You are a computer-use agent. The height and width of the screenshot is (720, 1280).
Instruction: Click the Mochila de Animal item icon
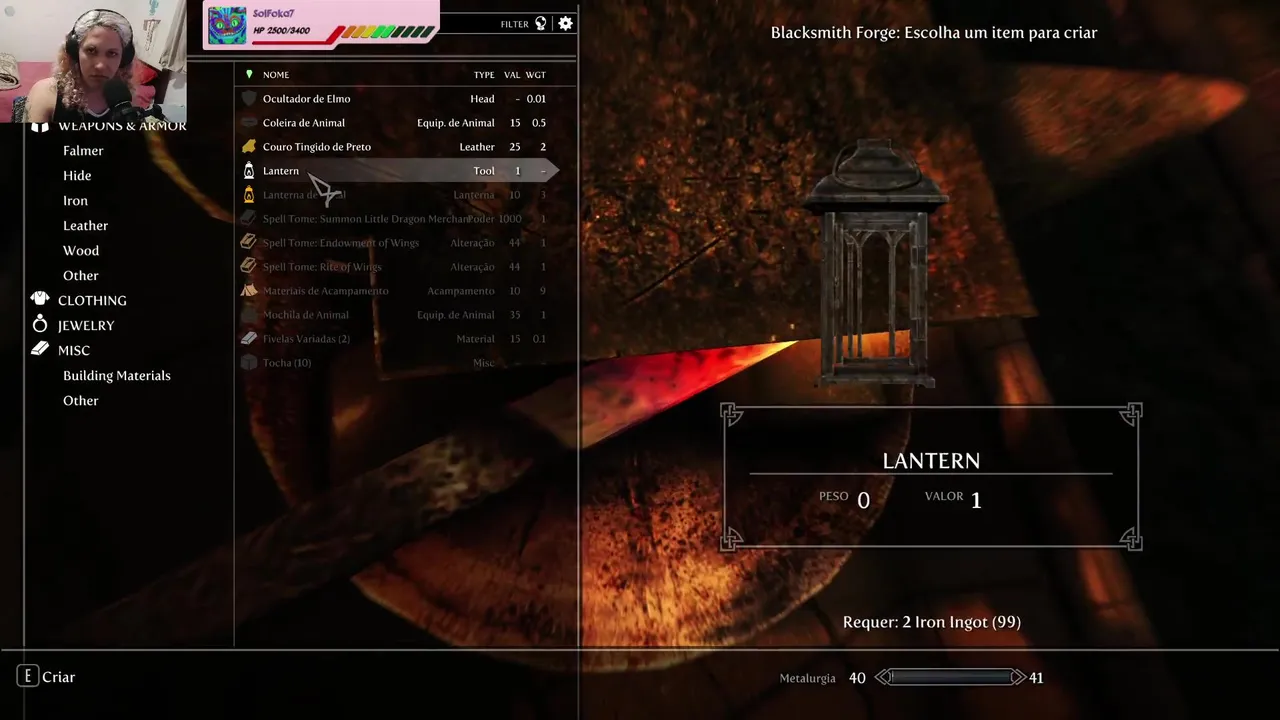pos(249,315)
